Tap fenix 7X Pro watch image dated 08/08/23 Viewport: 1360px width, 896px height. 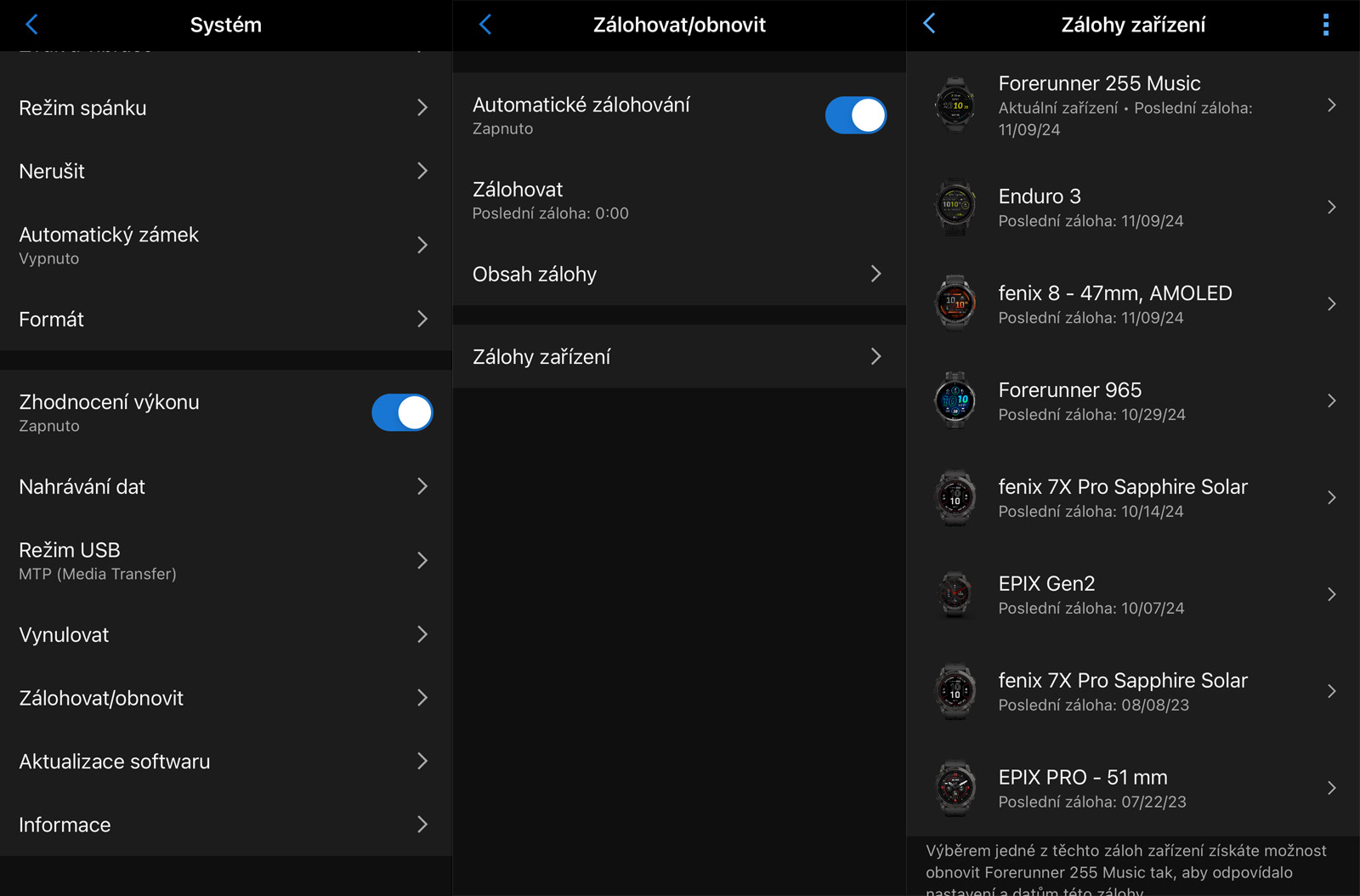coord(955,691)
